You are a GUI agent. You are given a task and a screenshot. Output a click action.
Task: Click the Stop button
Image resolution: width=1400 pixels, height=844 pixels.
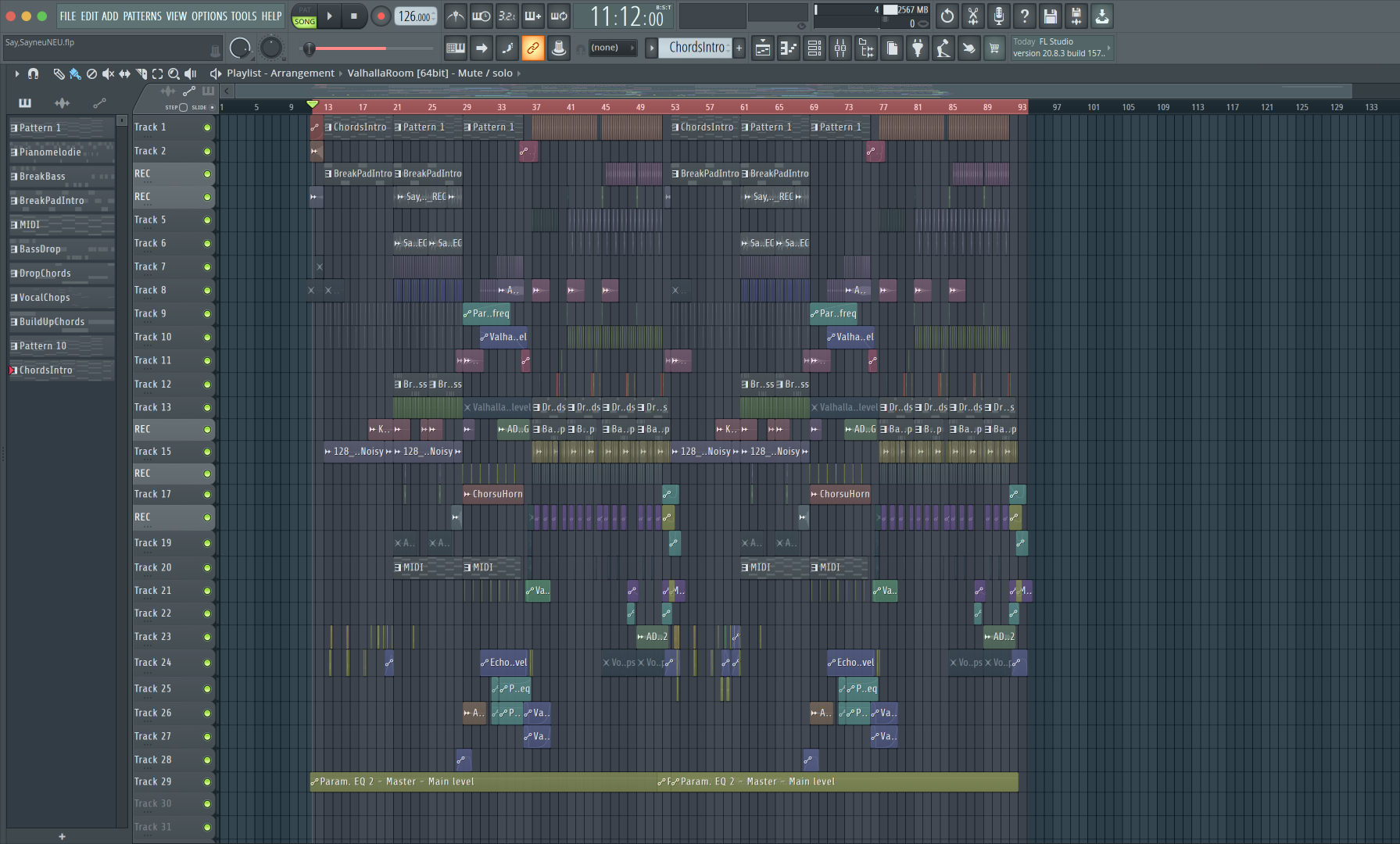point(353,16)
